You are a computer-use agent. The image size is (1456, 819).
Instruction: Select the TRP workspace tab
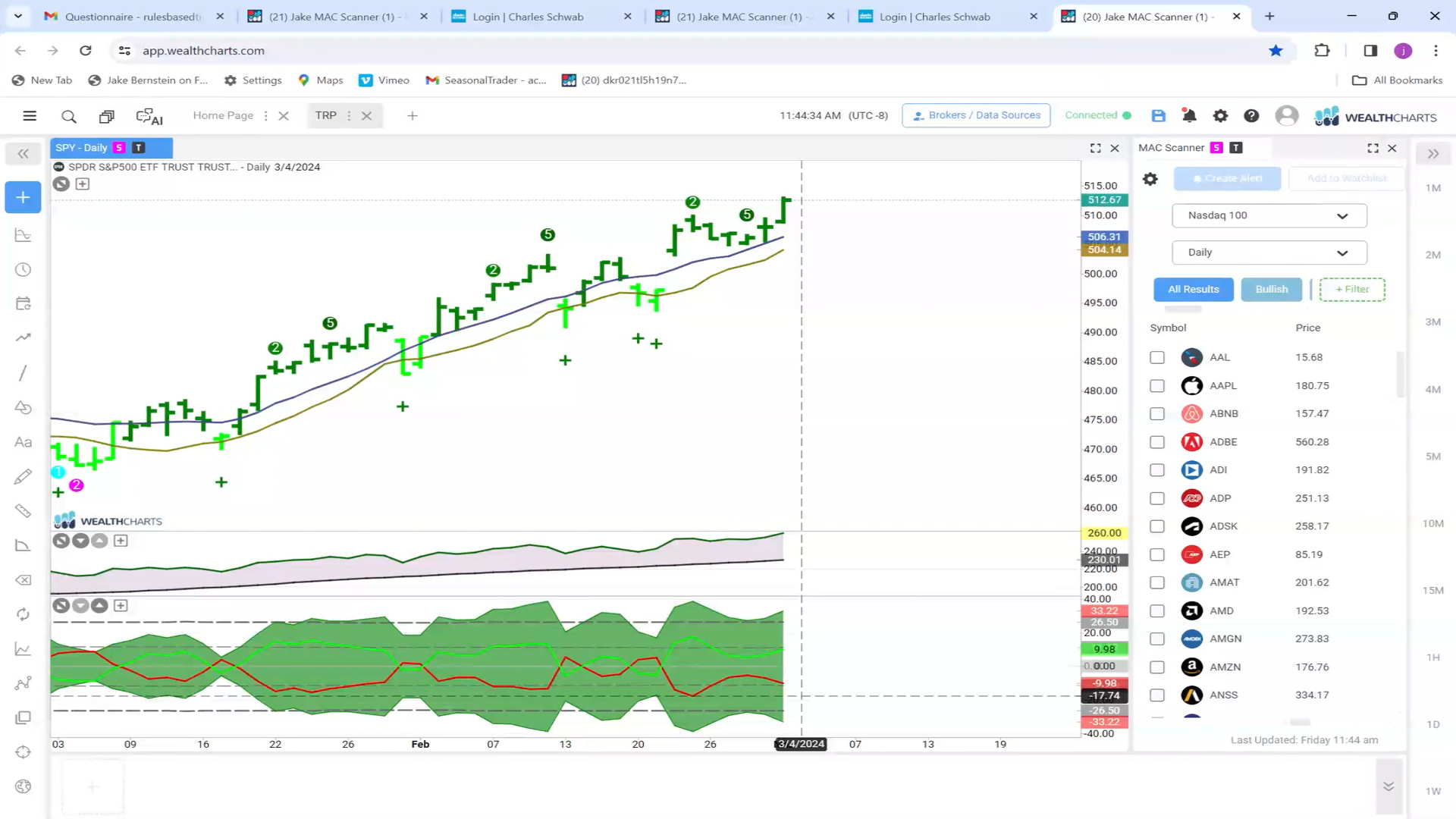[x=325, y=115]
